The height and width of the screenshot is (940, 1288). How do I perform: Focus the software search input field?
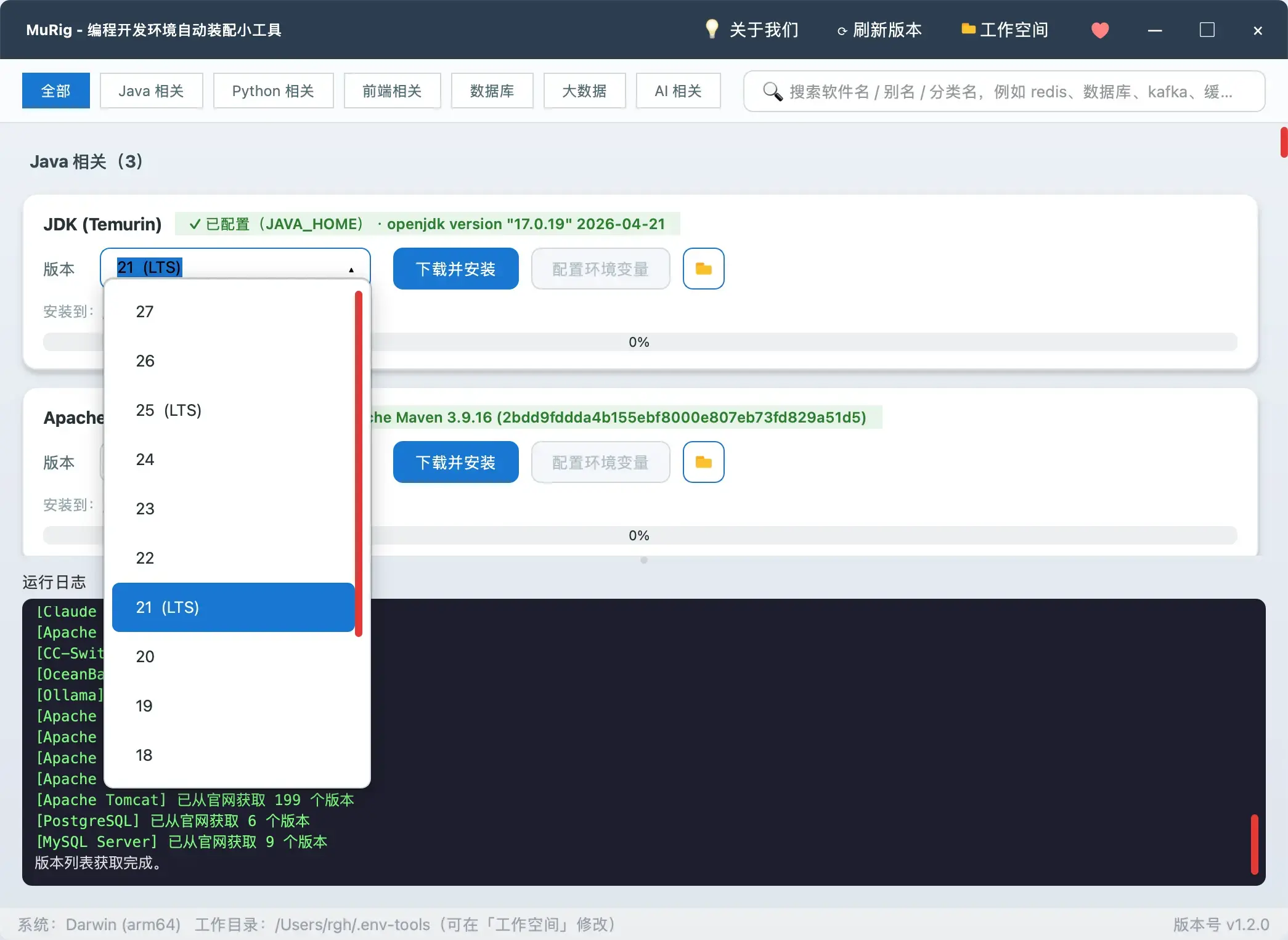coord(1004,91)
